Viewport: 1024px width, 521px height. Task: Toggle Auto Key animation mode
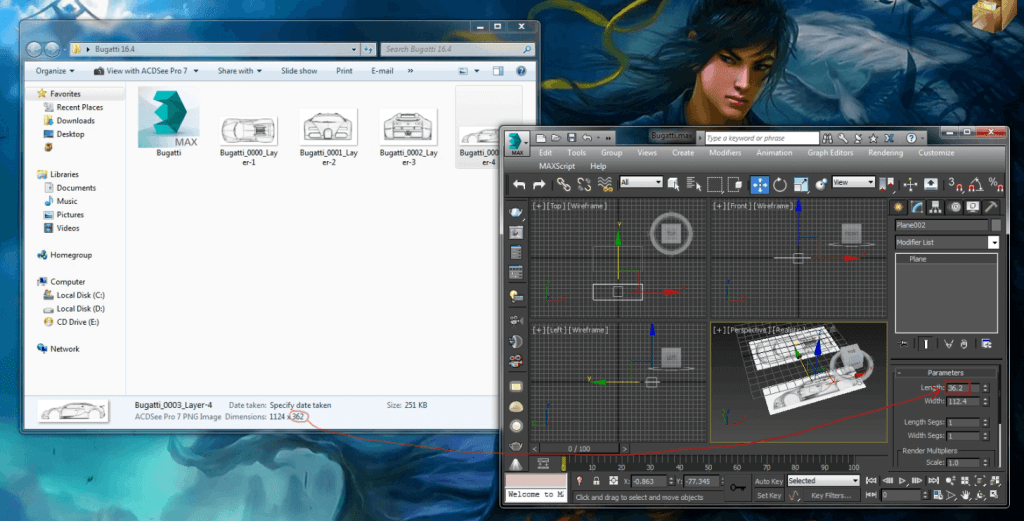769,481
